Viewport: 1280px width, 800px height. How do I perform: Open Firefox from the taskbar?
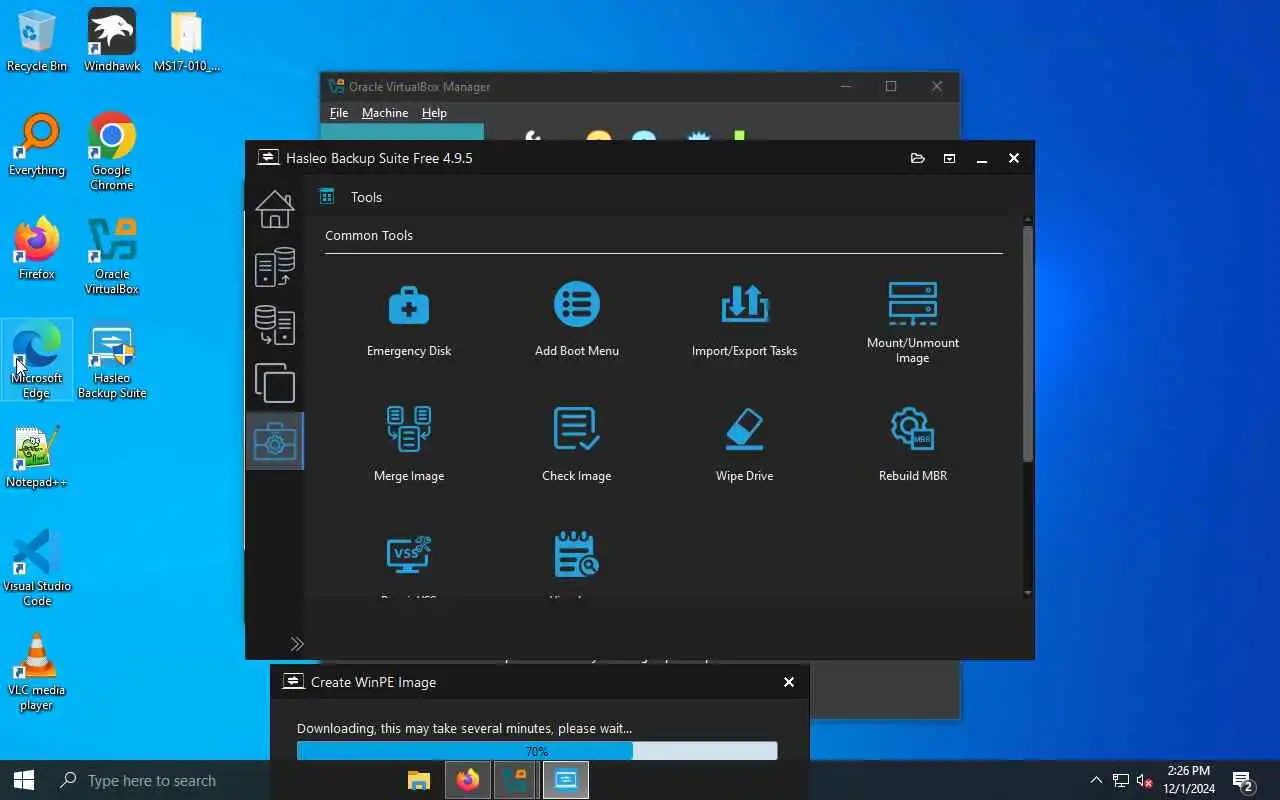pos(467,780)
